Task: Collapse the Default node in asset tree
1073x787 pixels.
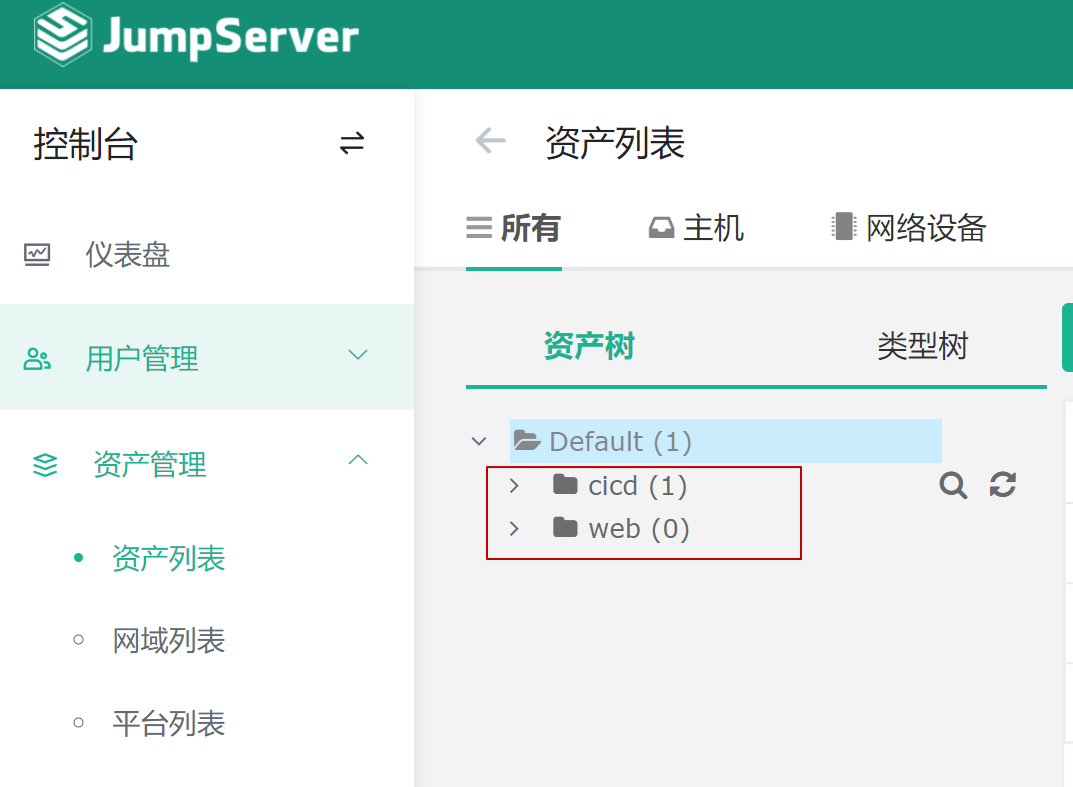Action: (478, 441)
